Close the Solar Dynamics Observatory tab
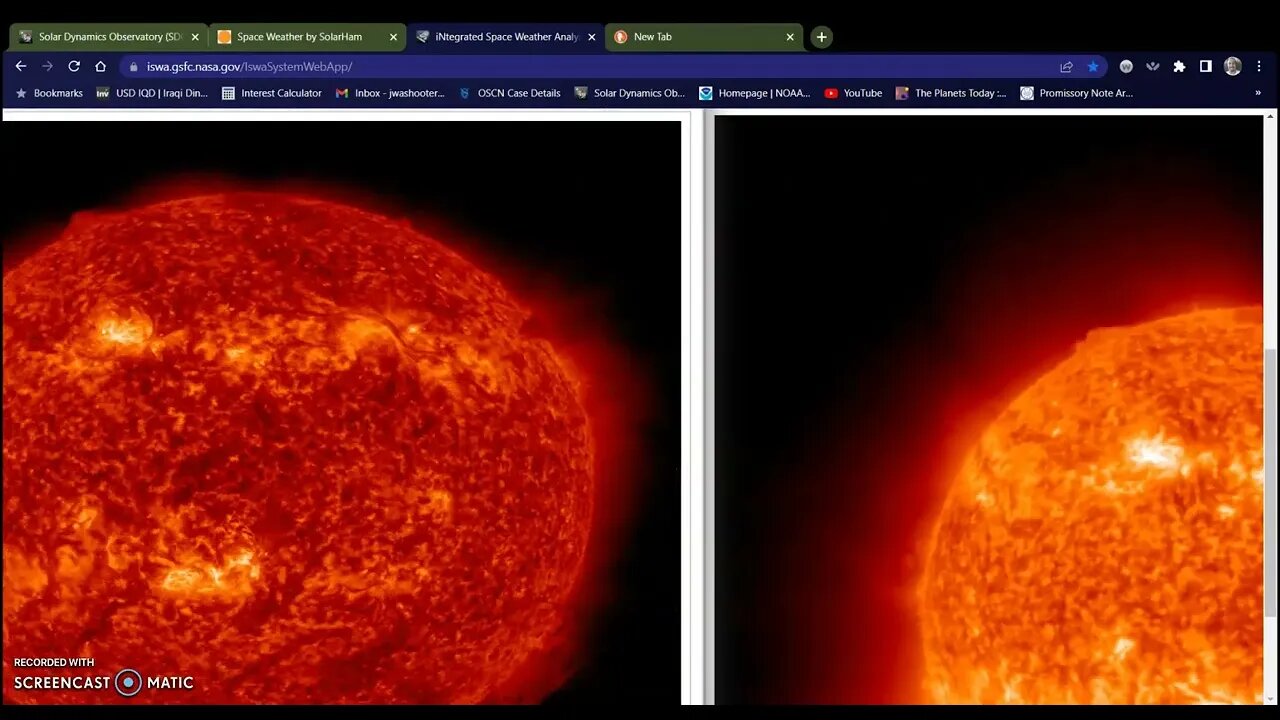The height and width of the screenshot is (720, 1280). click(195, 37)
